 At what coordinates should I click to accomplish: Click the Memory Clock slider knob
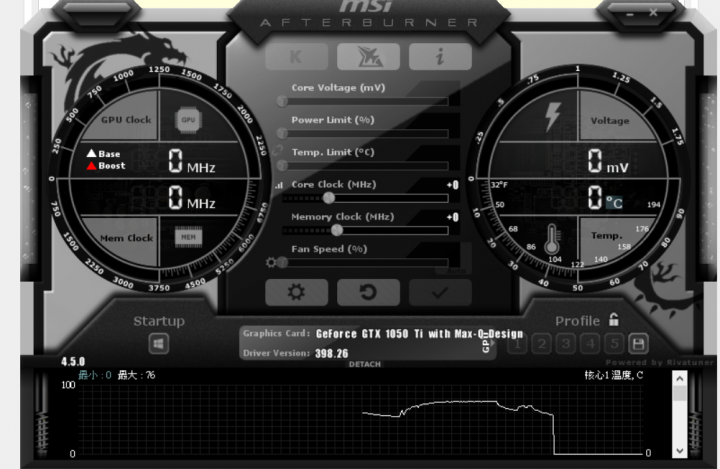[x=337, y=230]
